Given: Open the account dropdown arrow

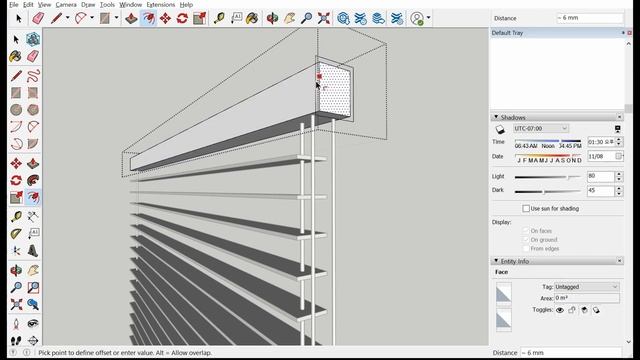Looking at the screenshot, I should [x=428, y=18].
